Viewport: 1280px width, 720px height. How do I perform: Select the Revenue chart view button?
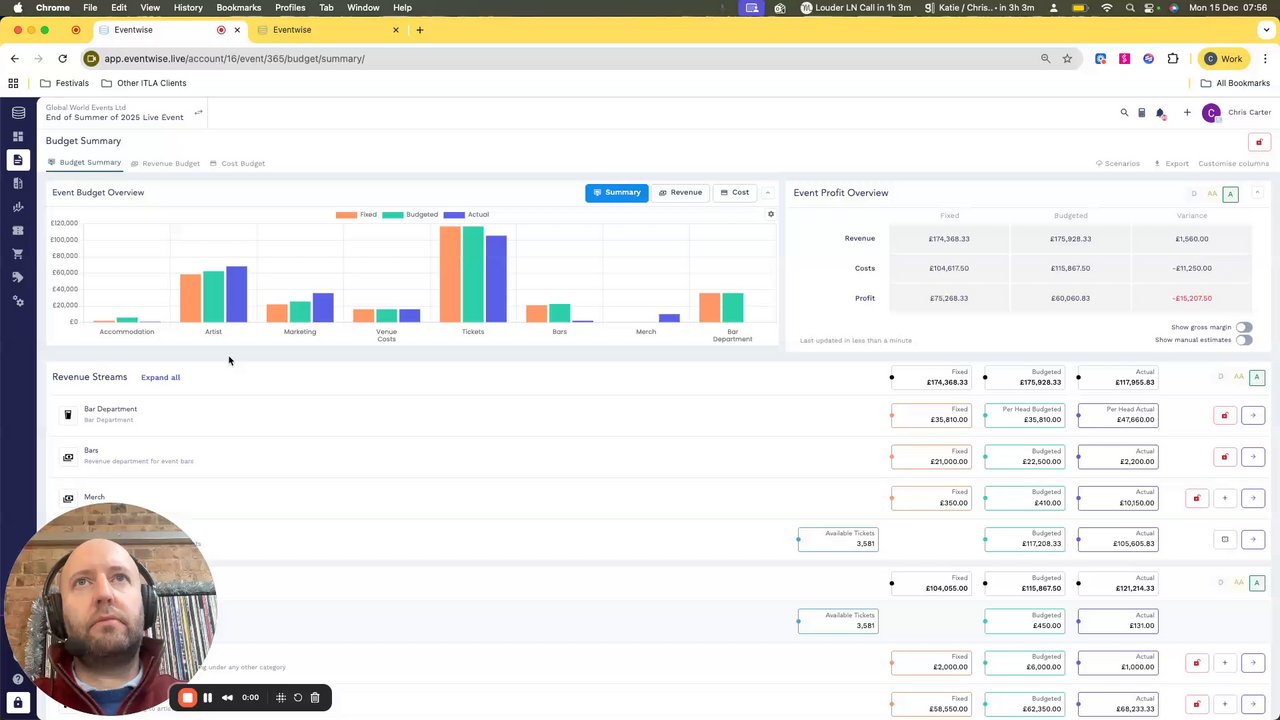[680, 192]
